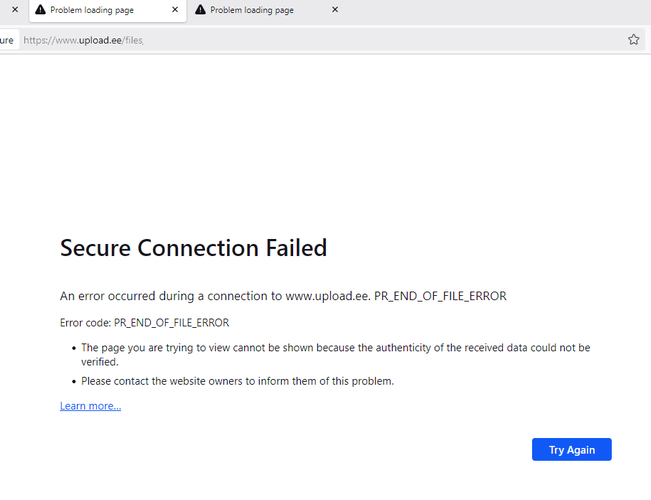Click the warning icon on the active tab

[x=40, y=10]
